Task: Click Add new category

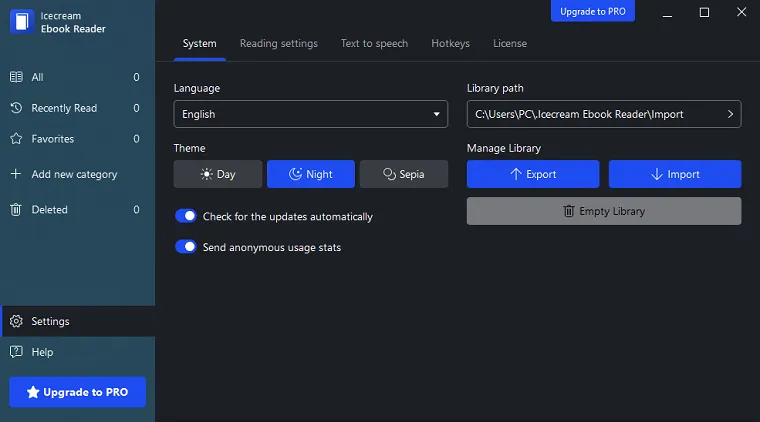Action: pyautogui.click(x=78, y=174)
